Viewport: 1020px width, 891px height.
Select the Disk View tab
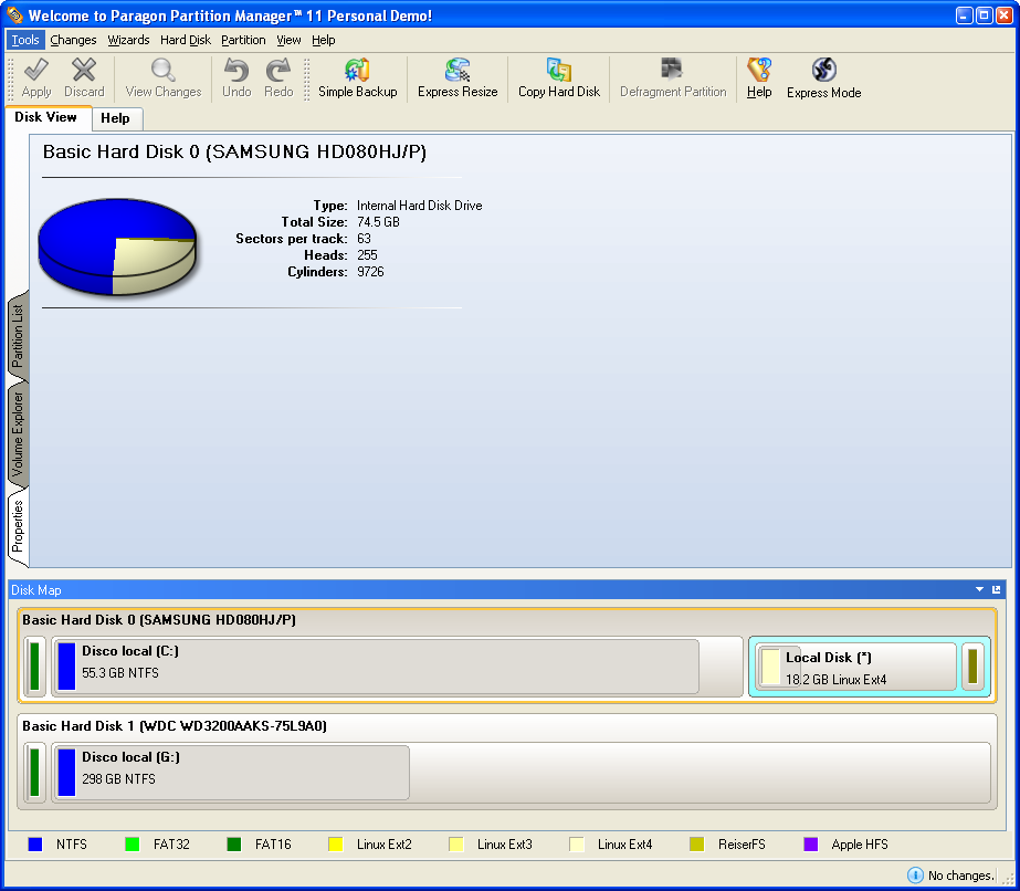coord(46,117)
